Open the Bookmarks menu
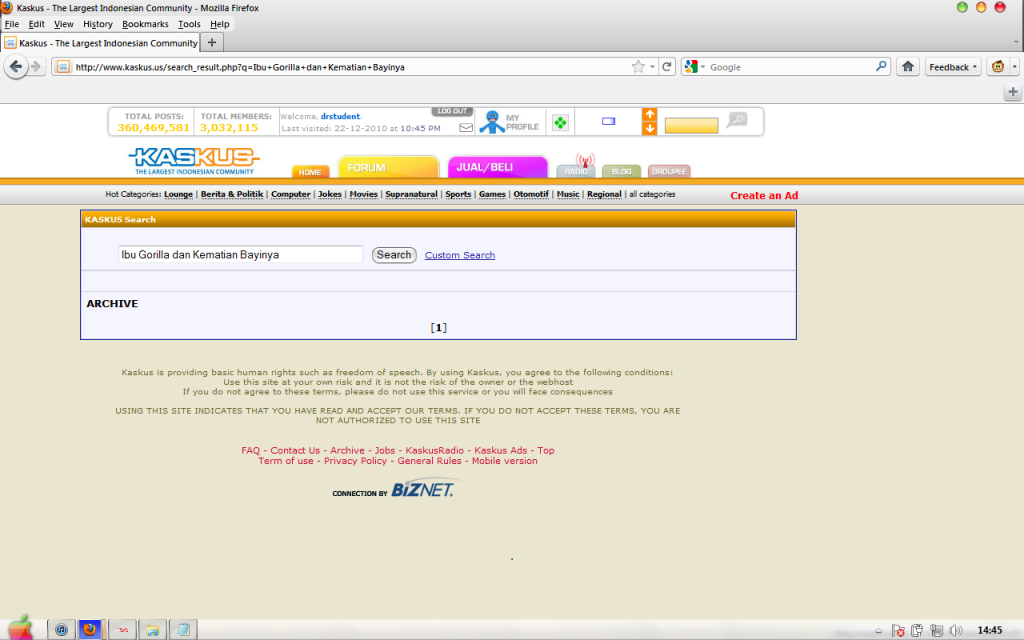The image size is (1024, 640). coord(145,24)
